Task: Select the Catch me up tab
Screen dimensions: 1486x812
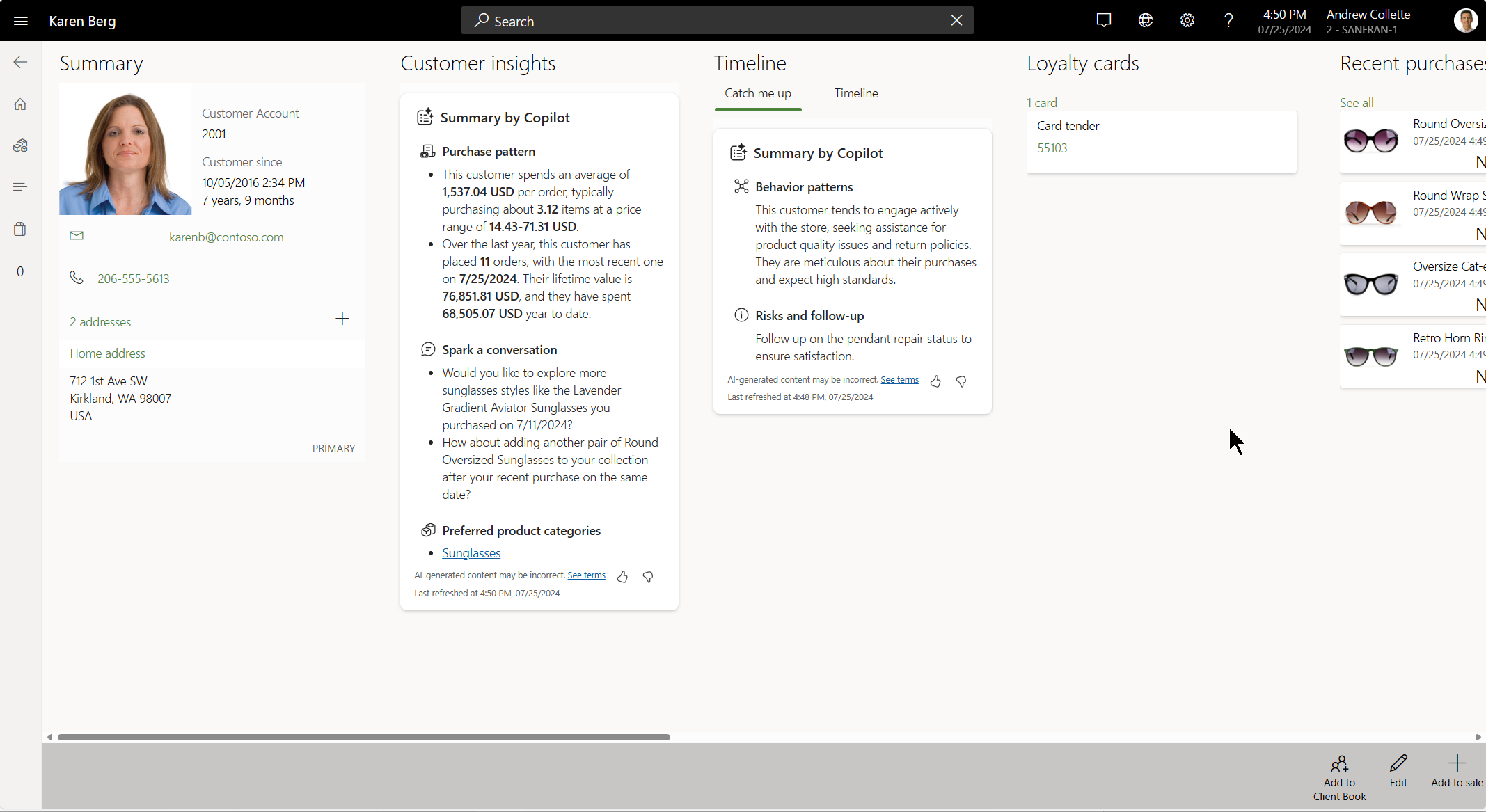Action: click(x=758, y=93)
